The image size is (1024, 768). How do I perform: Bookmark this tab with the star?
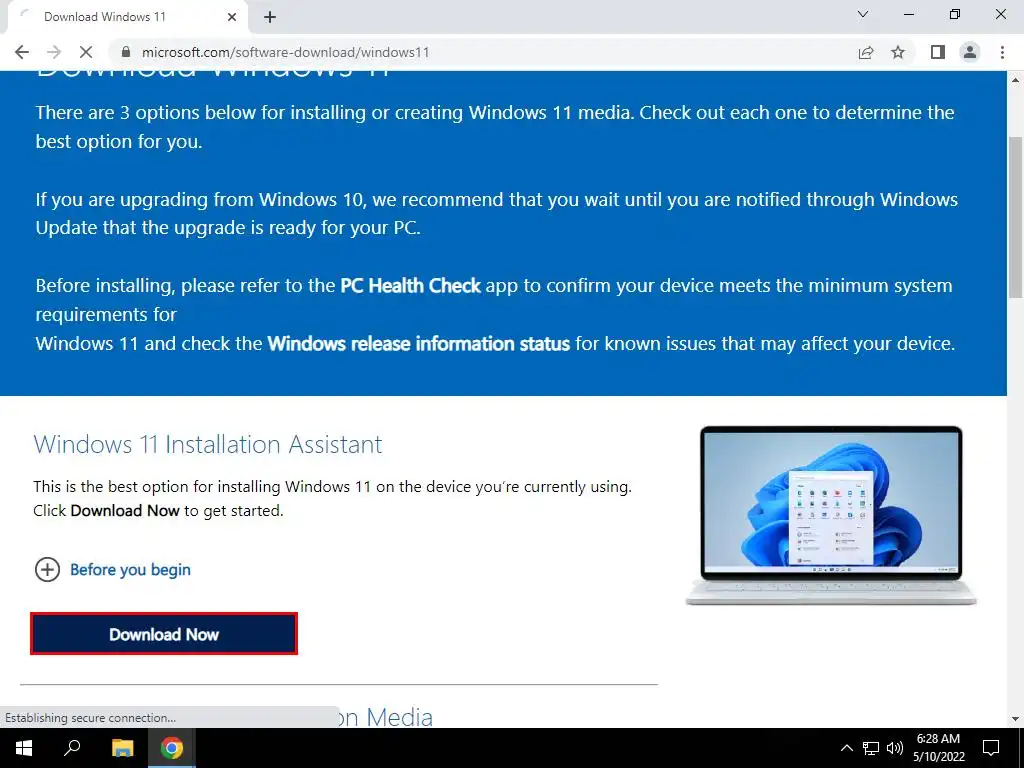898,52
